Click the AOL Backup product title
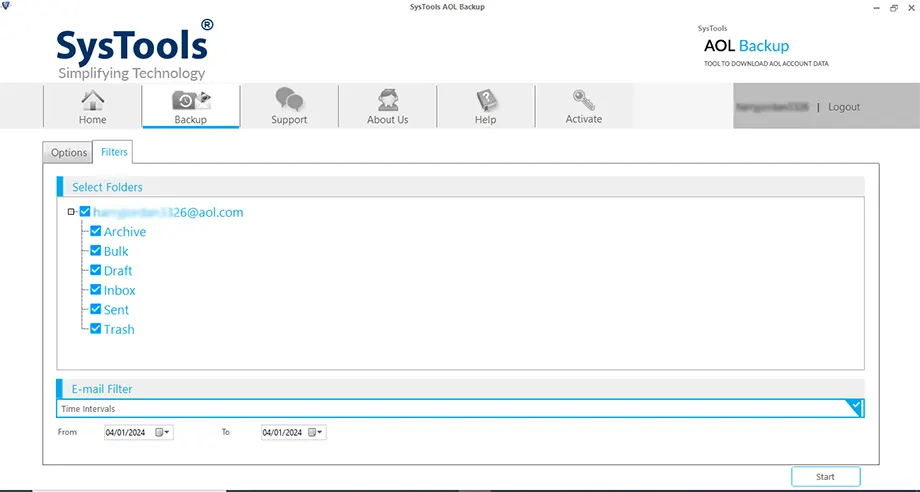 746,46
